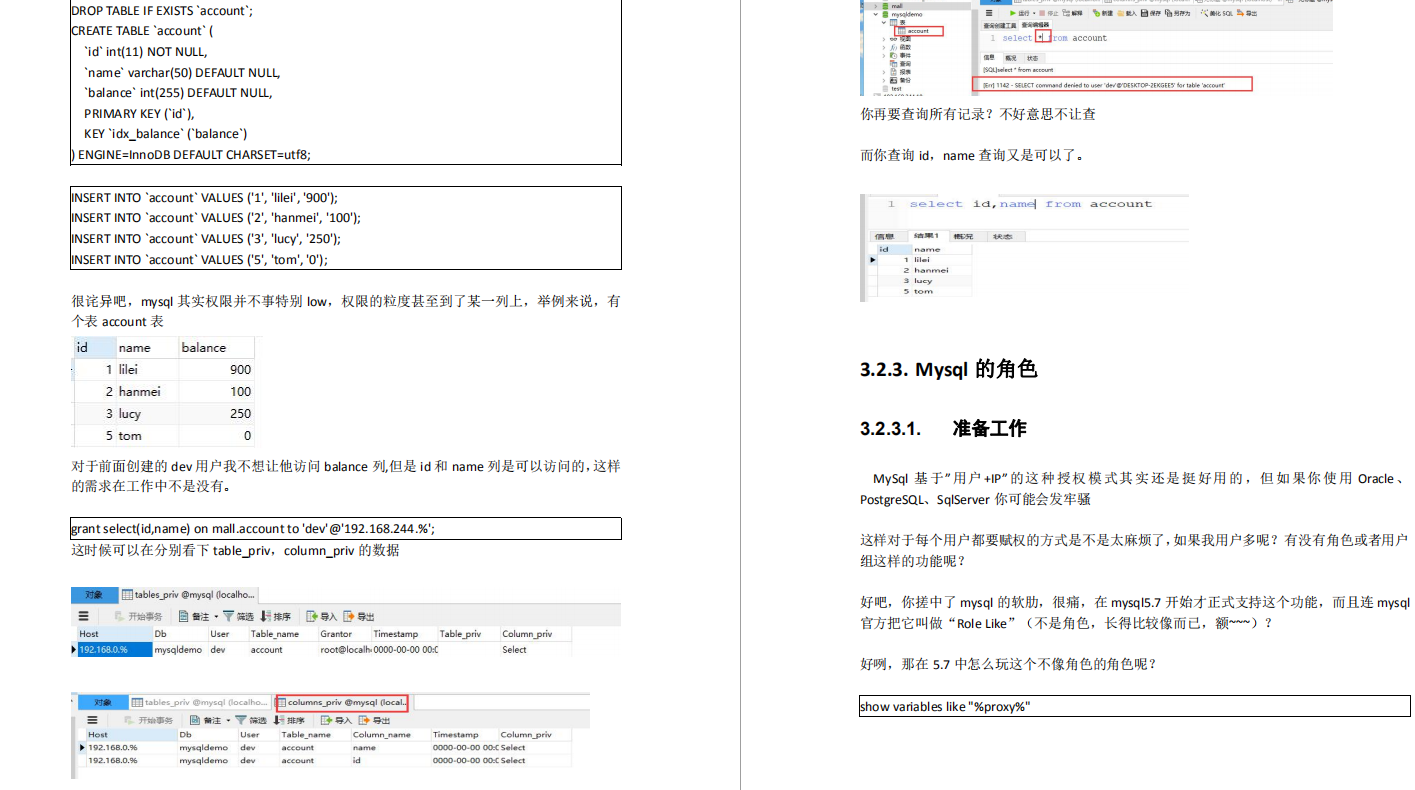Click the Import (导入) icon above the Grantor grid
Viewport: 1415px width, 790px height.
[312, 616]
